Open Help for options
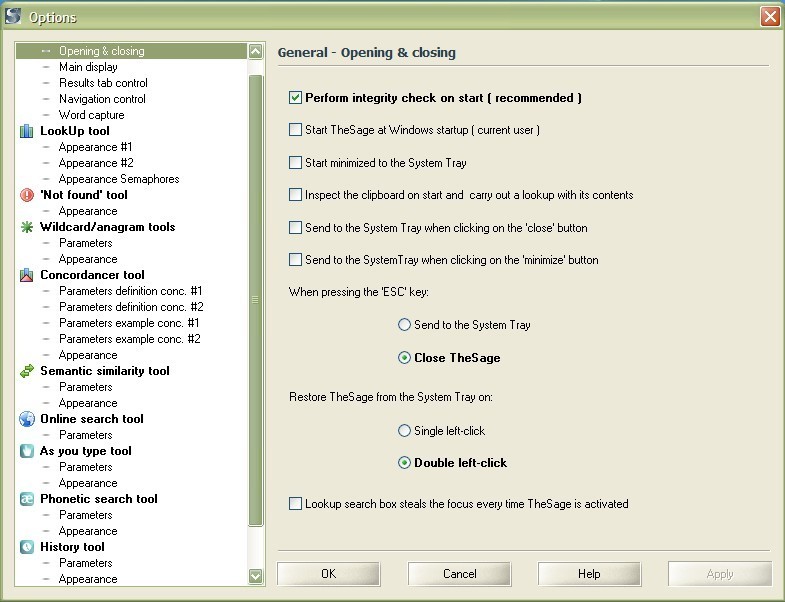 [589, 573]
